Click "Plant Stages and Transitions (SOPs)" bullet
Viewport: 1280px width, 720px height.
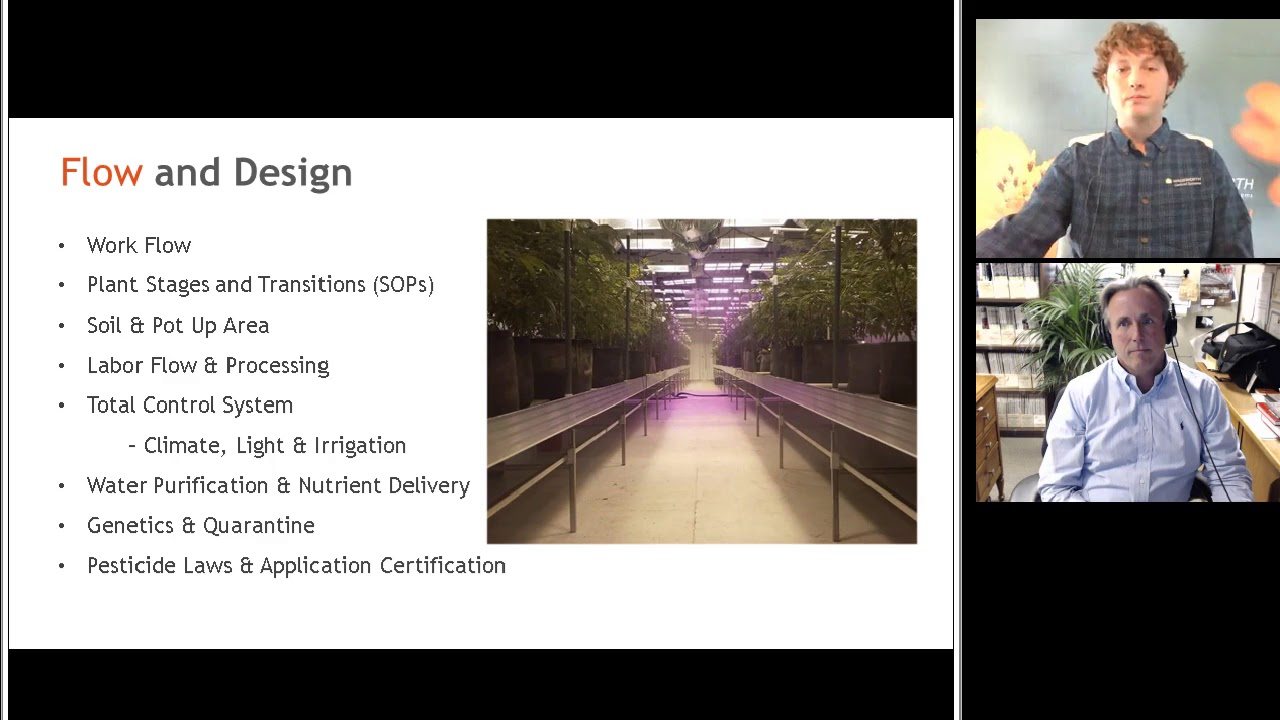[x=260, y=285]
